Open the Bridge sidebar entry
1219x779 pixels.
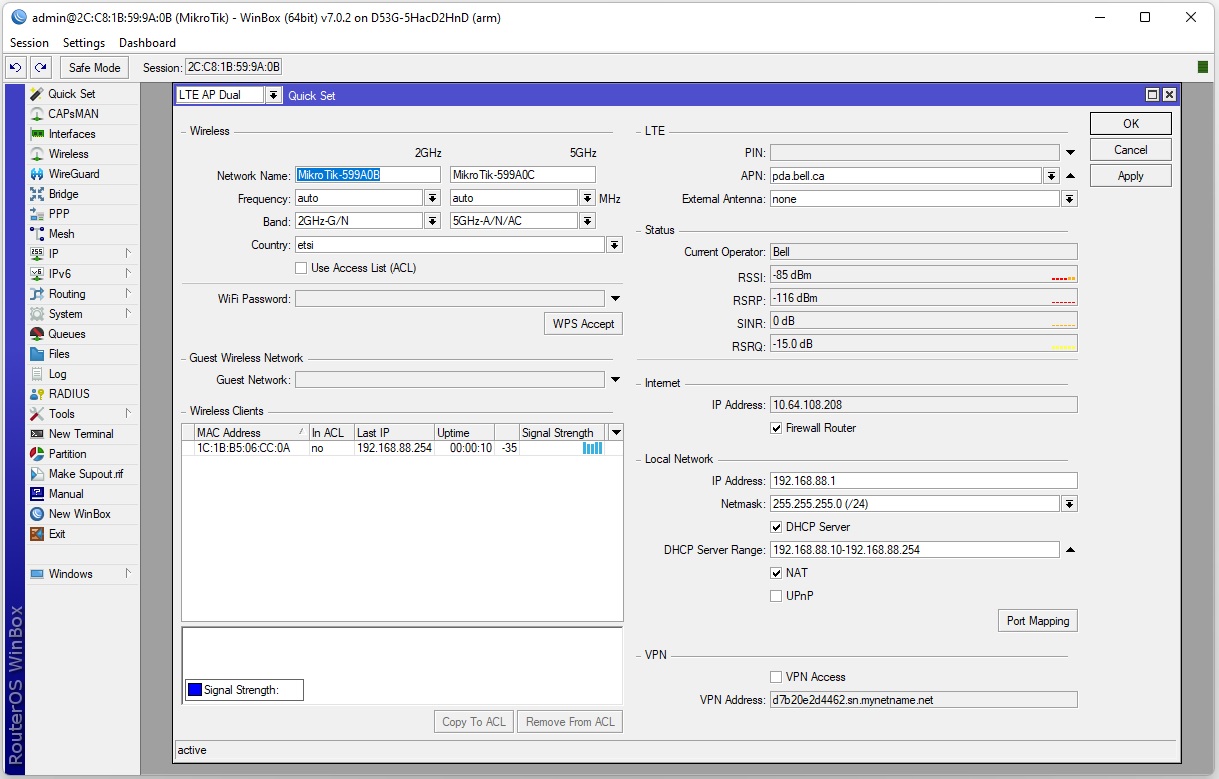[x=63, y=194]
